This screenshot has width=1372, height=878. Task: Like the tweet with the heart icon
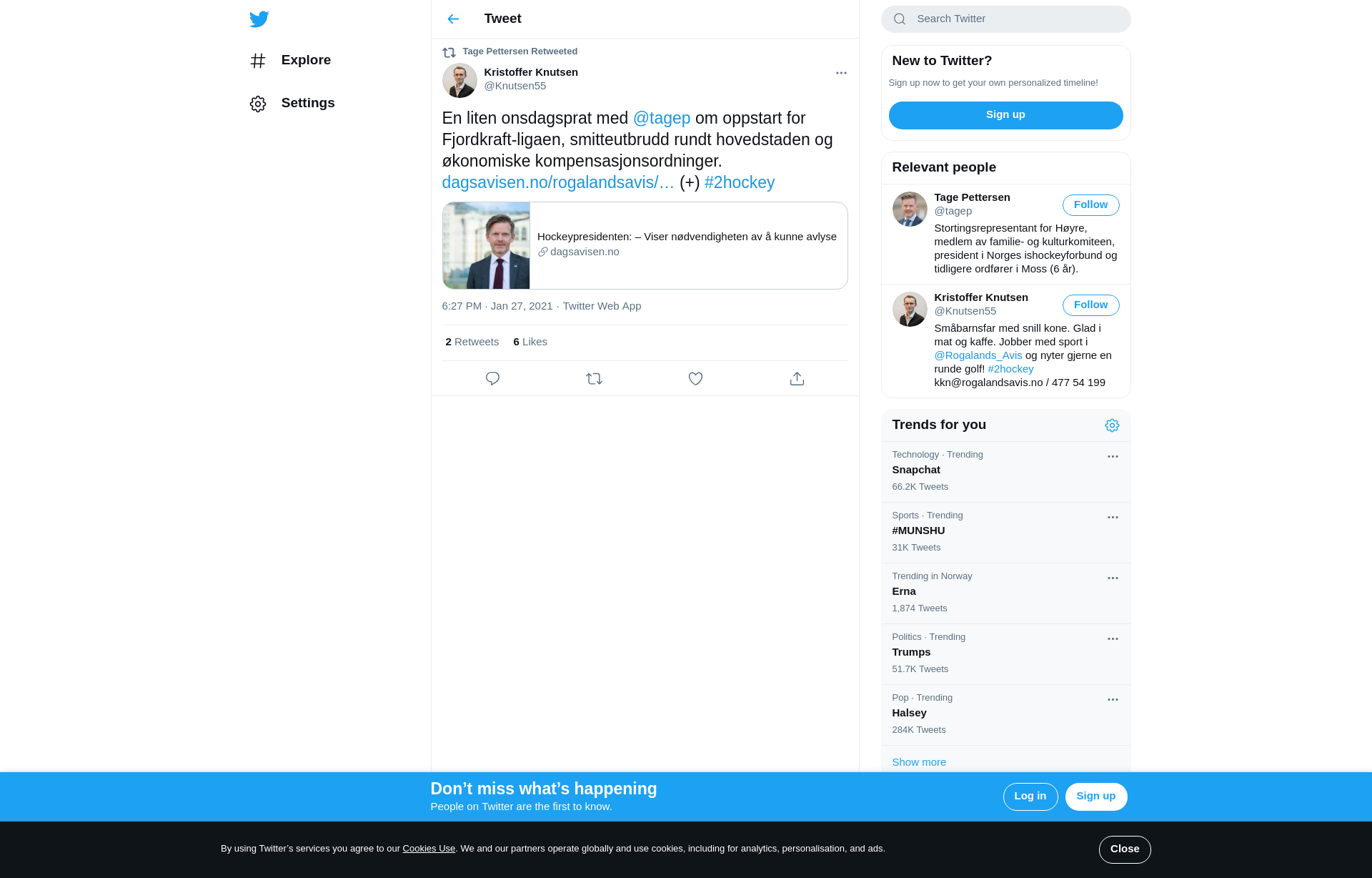pyautogui.click(x=695, y=379)
